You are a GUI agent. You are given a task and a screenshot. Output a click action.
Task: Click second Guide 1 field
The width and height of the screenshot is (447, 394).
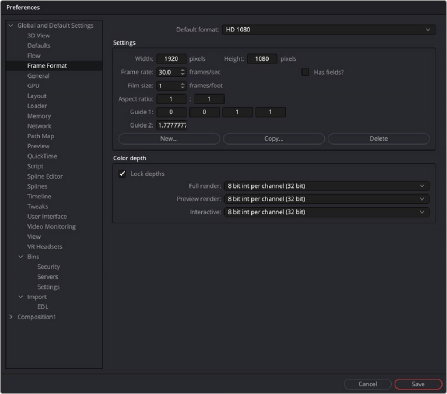[204, 112]
